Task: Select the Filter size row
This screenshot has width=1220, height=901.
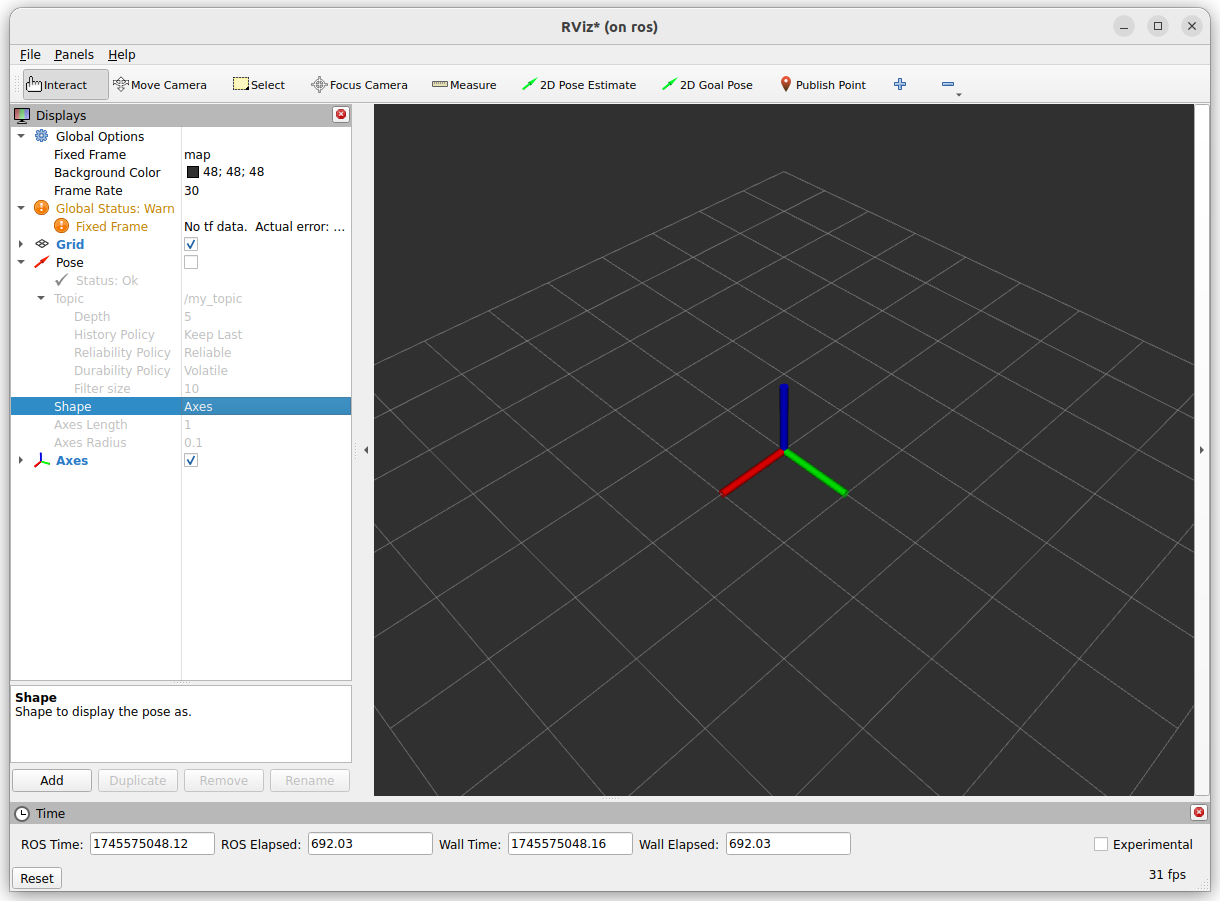Action: 181,388
